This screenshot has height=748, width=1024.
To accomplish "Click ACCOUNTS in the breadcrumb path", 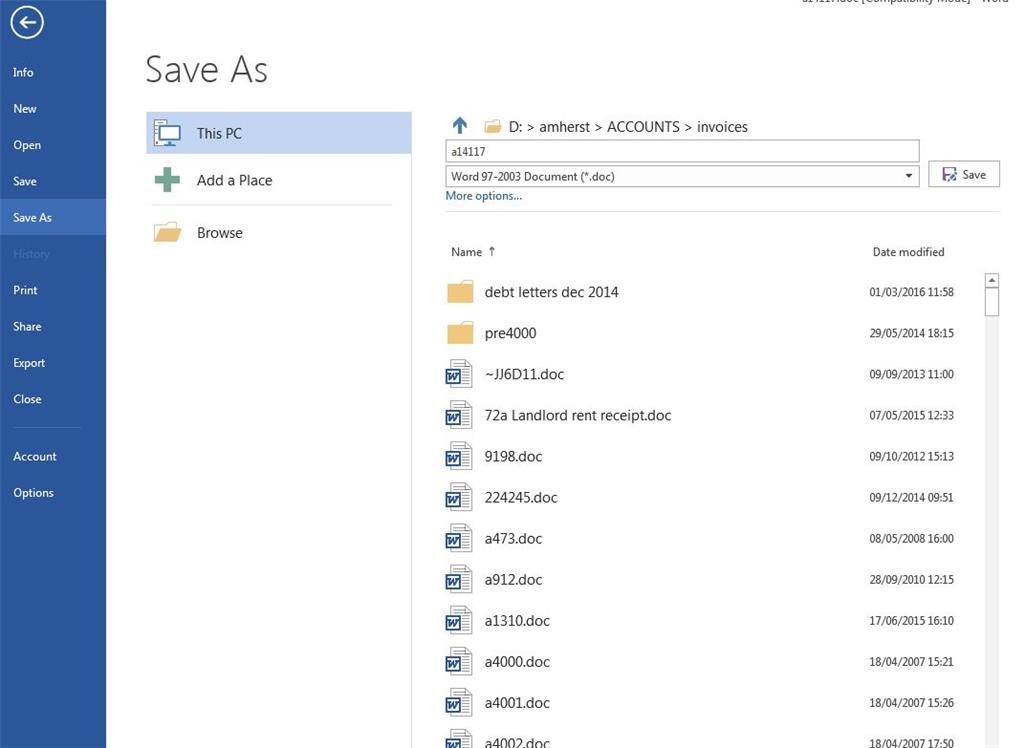I will pos(643,127).
